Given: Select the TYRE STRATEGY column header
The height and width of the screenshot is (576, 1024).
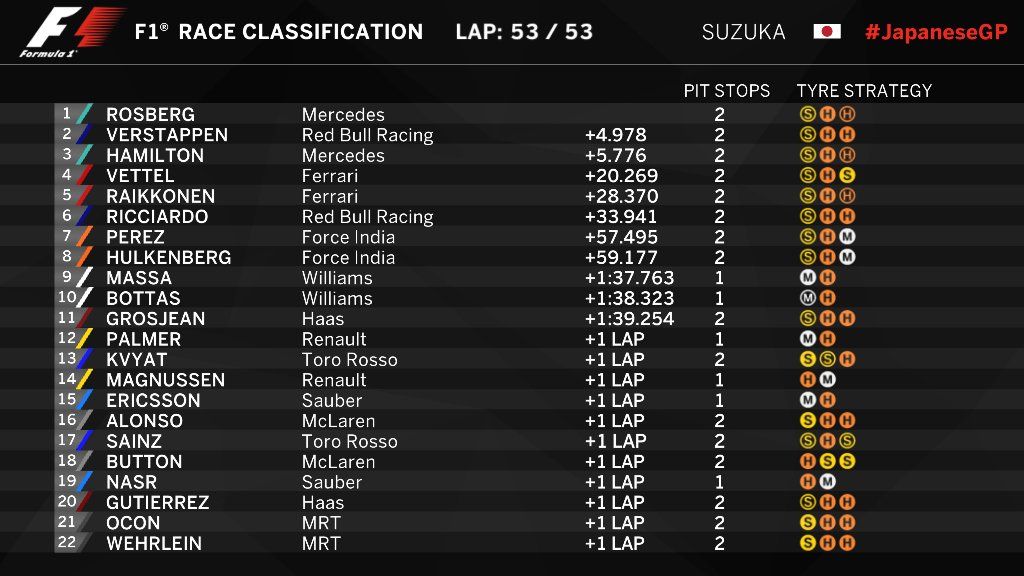Looking at the screenshot, I should [864, 90].
